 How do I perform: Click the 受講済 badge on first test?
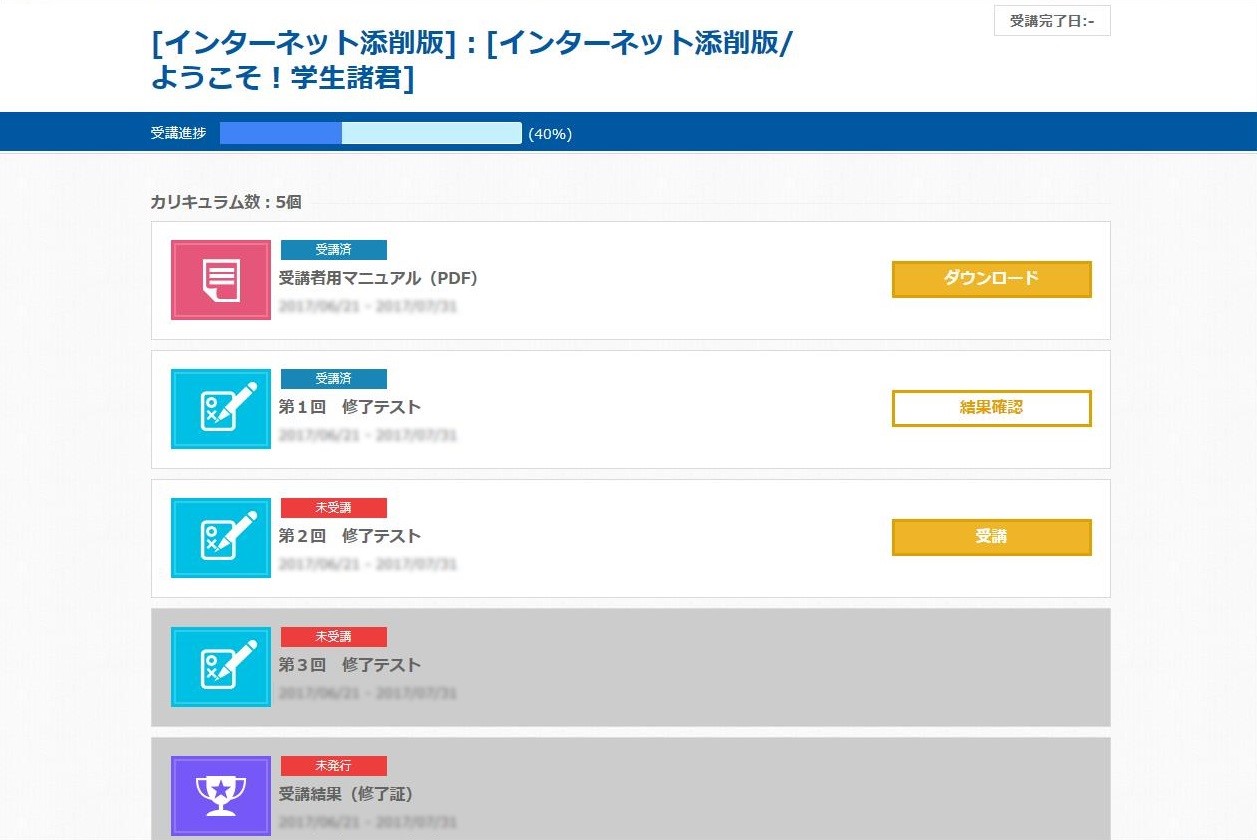coord(334,379)
